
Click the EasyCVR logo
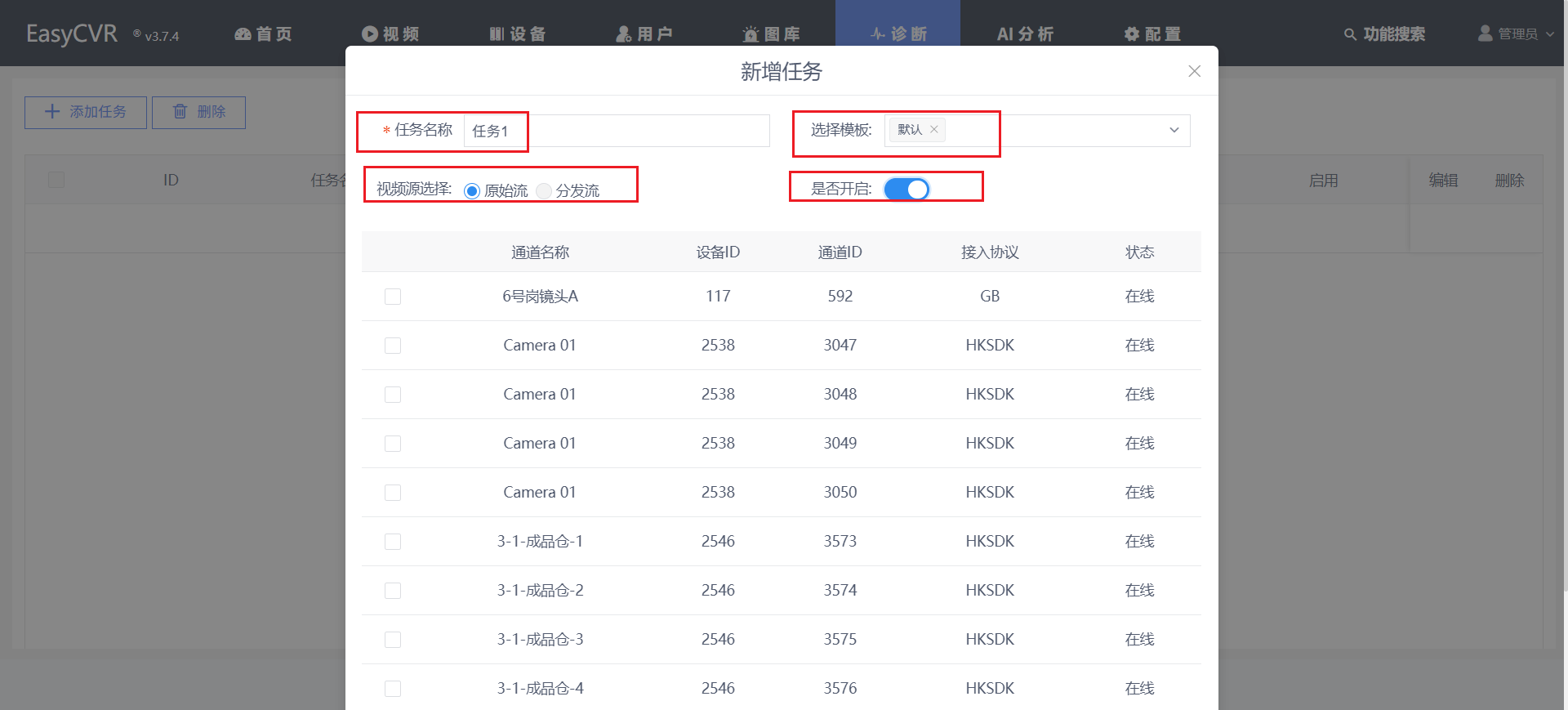pos(72,33)
